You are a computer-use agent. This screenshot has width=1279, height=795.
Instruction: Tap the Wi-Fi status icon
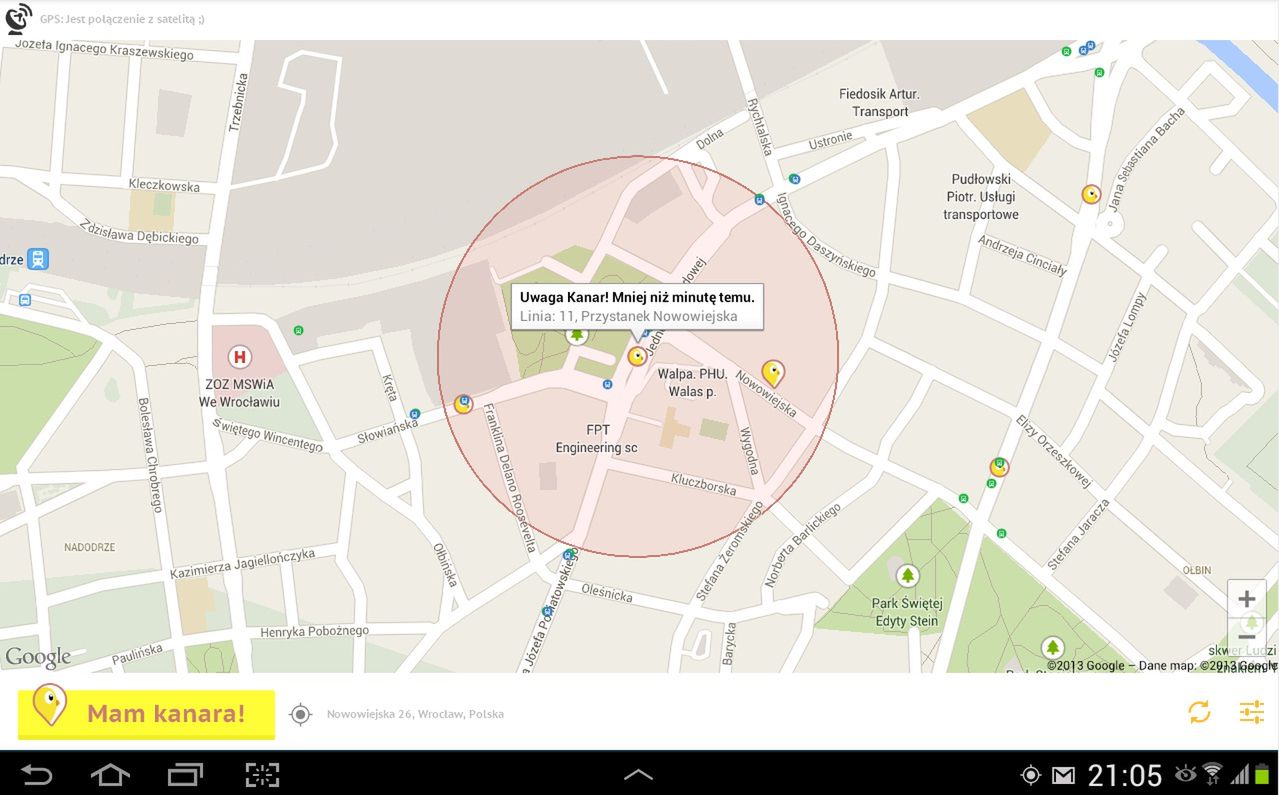click(x=1212, y=774)
